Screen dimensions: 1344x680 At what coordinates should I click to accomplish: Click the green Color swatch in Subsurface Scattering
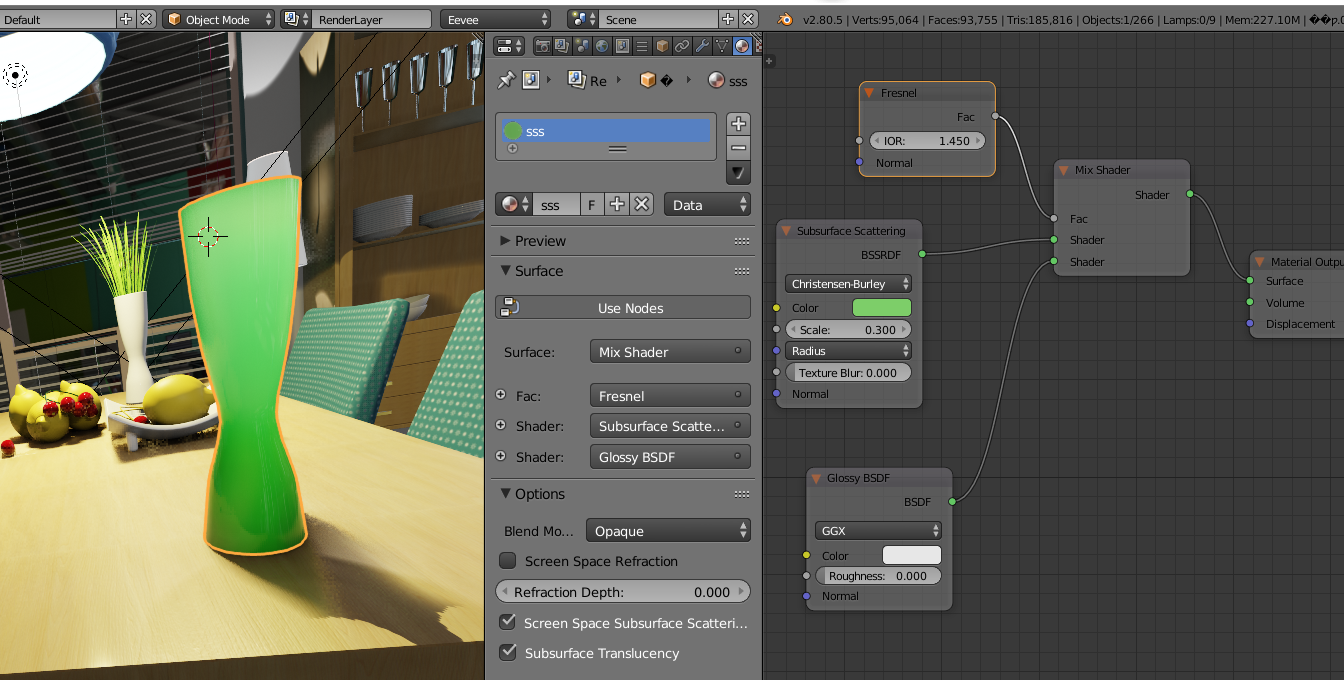pyautogui.click(x=881, y=308)
